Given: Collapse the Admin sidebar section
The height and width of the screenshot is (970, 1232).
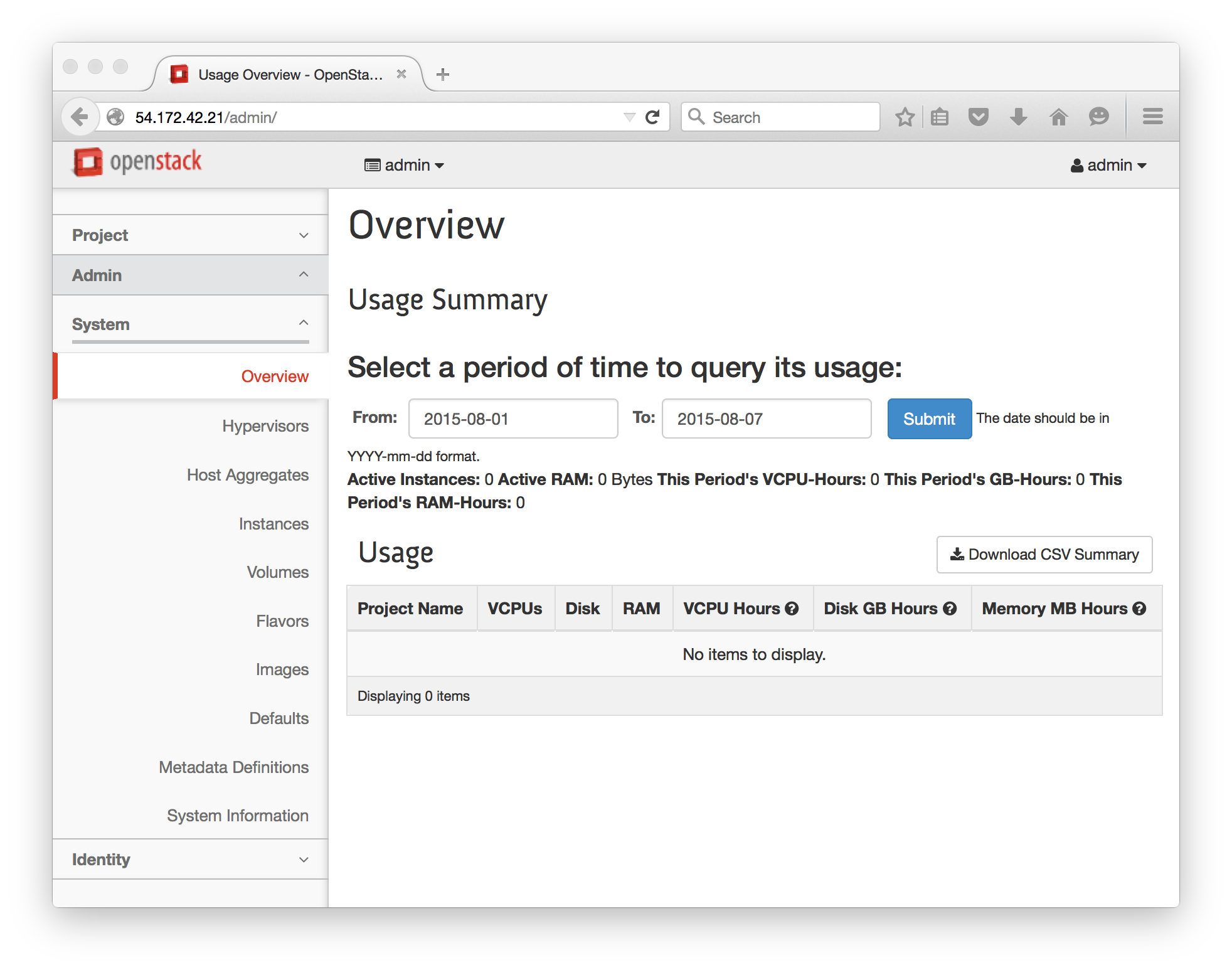Looking at the screenshot, I should coord(190,275).
